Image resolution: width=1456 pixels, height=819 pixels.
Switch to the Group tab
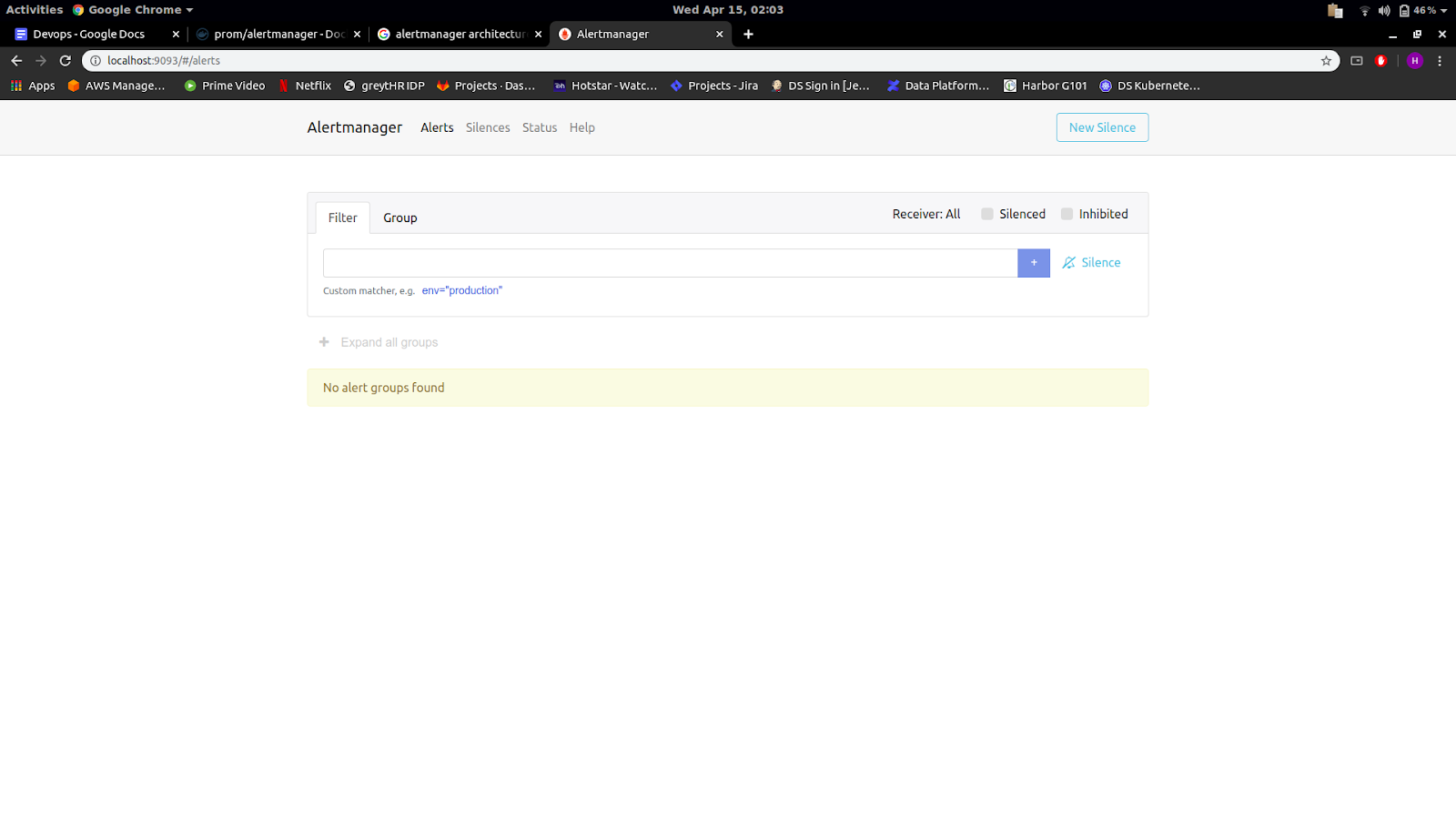pyautogui.click(x=399, y=218)
